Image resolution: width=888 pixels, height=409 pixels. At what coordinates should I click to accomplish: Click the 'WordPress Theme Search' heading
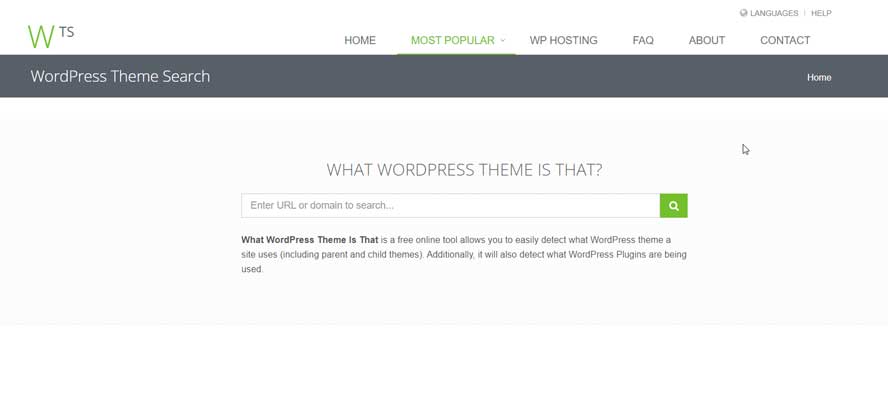click(120, 76)
